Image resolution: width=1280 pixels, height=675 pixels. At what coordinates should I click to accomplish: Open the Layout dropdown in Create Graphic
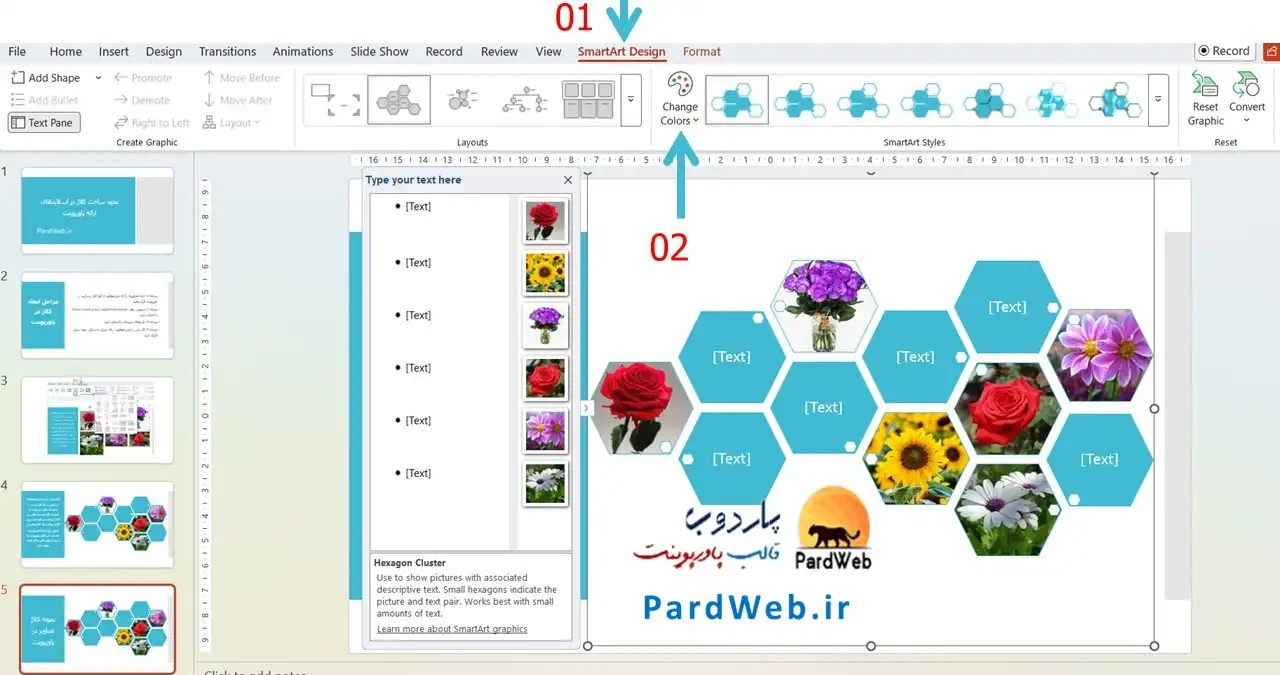coord(231,122)
